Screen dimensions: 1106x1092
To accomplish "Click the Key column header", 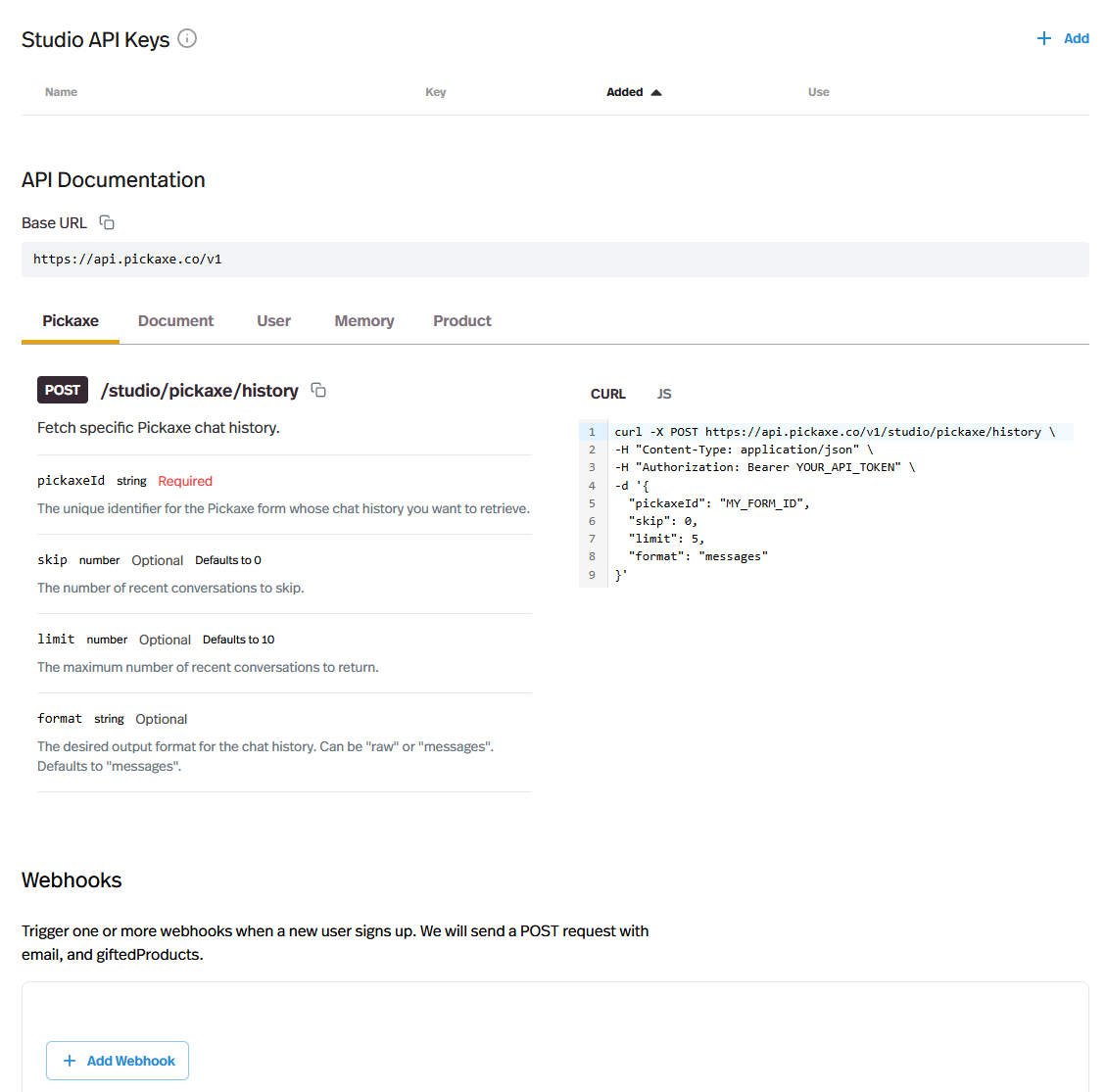I will pos(435,92).
